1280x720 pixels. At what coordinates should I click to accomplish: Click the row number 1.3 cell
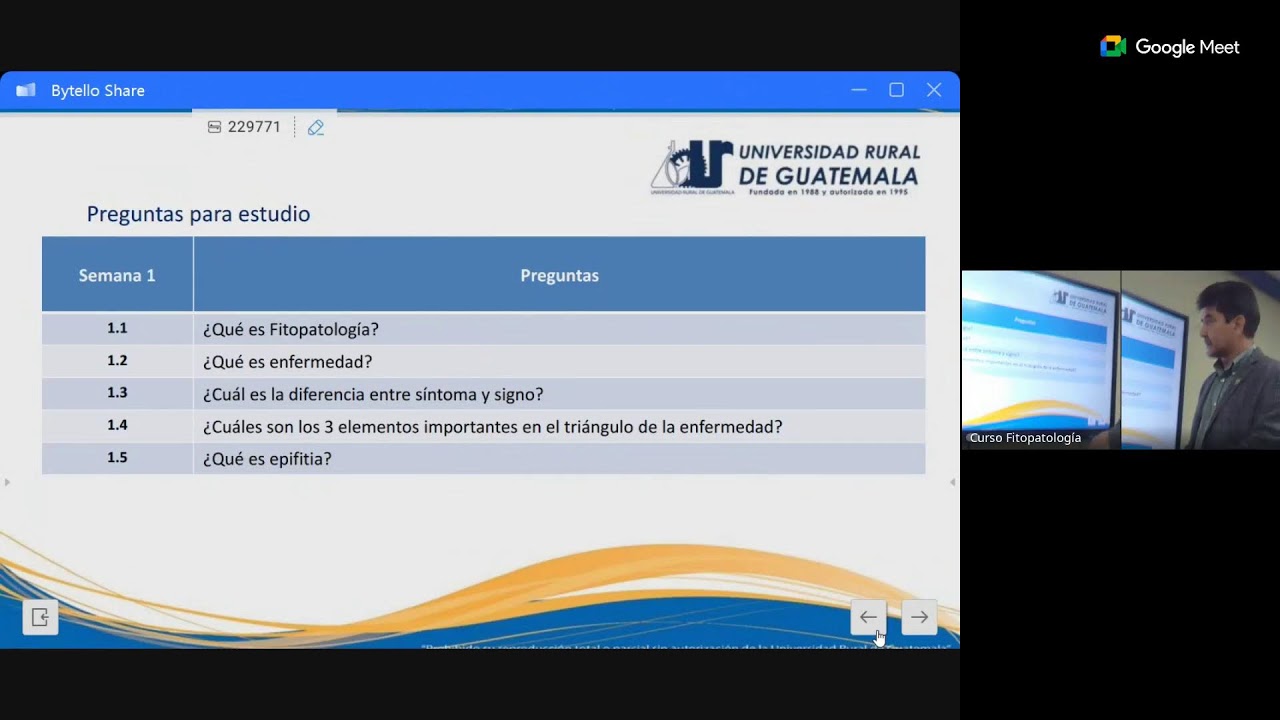(117, 393)
